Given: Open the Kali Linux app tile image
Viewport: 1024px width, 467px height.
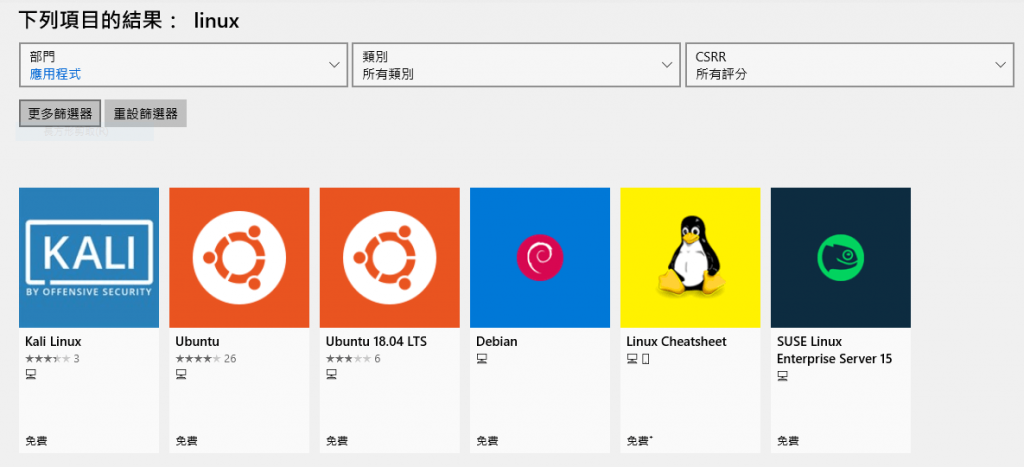Looking at the screenshot, I should click(x=89, y=257).
